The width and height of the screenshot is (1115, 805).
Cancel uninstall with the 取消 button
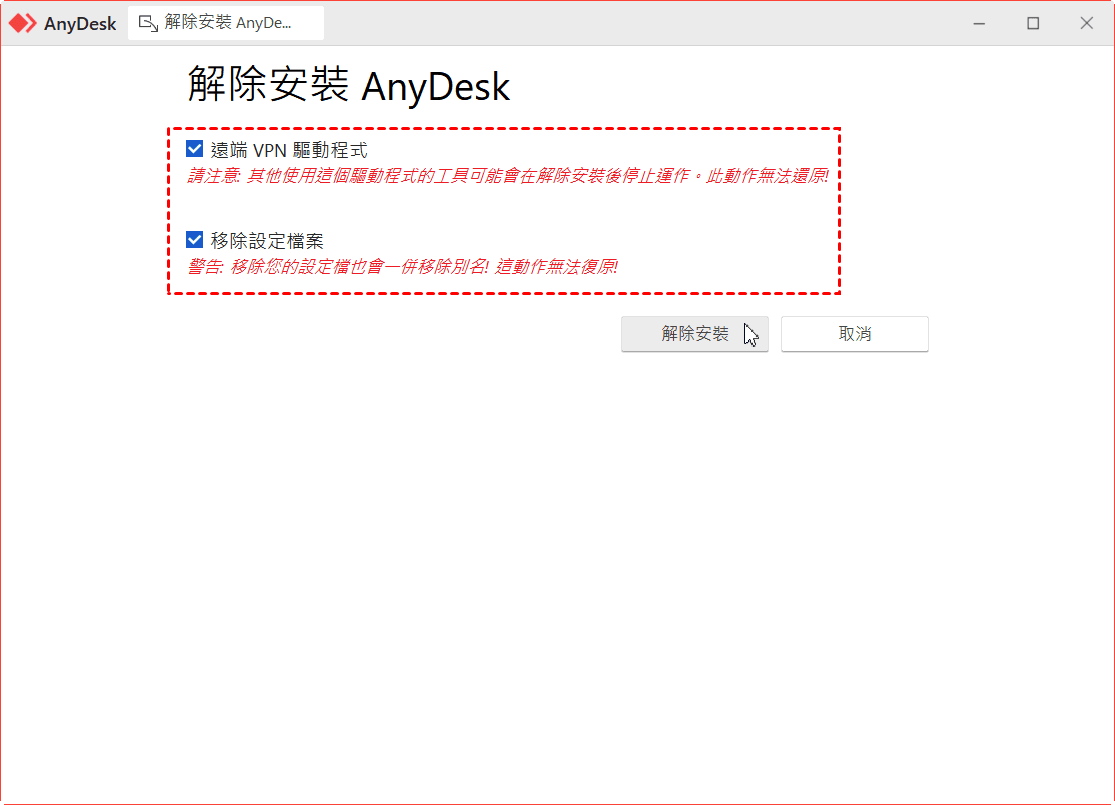855,334
